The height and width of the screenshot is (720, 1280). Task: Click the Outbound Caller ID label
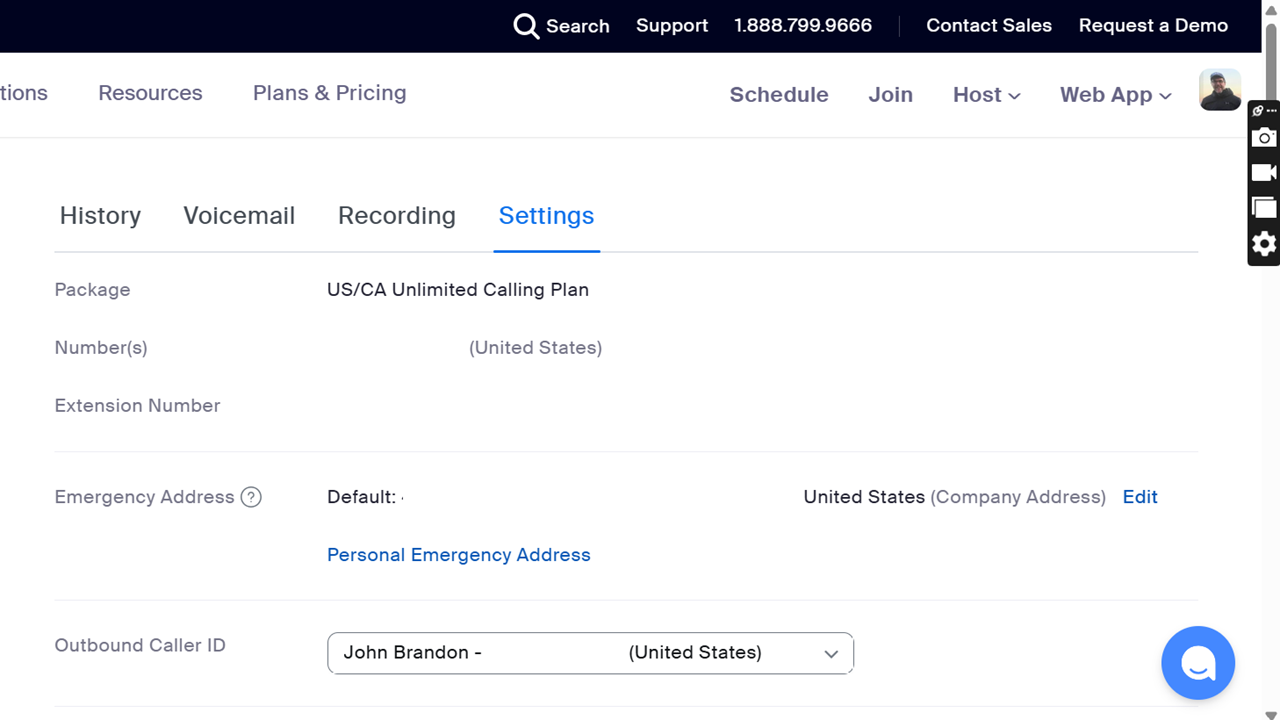pos(140,646)
